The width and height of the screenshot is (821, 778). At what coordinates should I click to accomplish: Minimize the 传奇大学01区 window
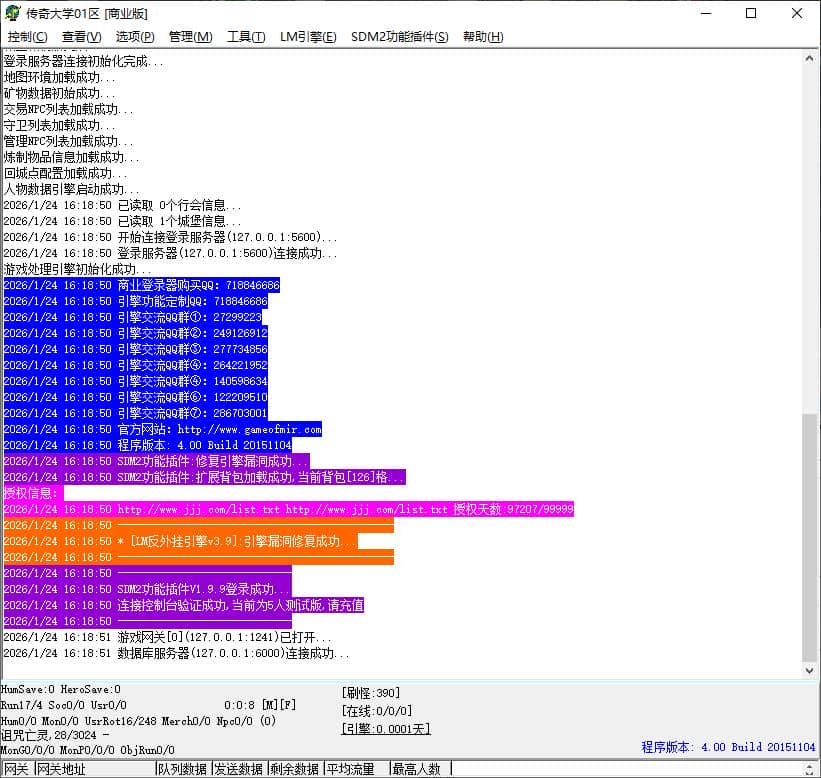tap(706, 13)
